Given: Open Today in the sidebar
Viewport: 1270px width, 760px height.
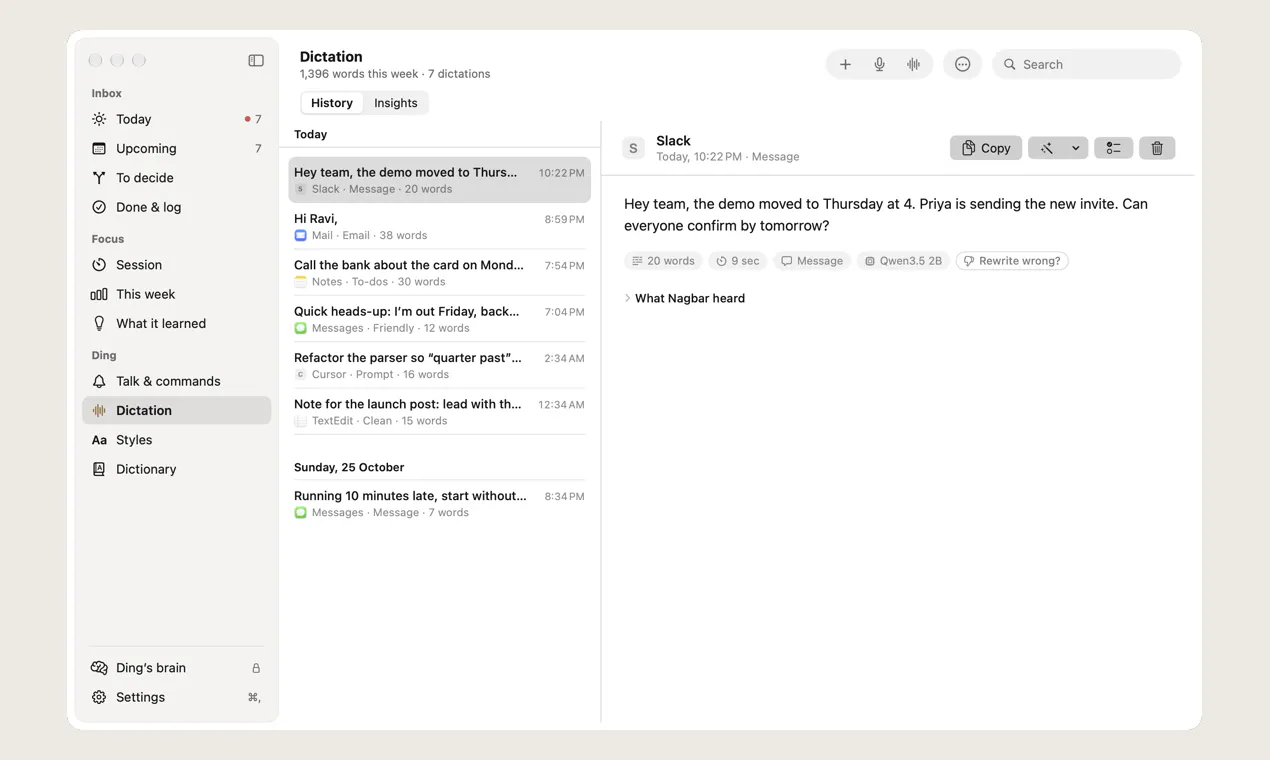Looking at the screenshot, I should pos(177,119).
